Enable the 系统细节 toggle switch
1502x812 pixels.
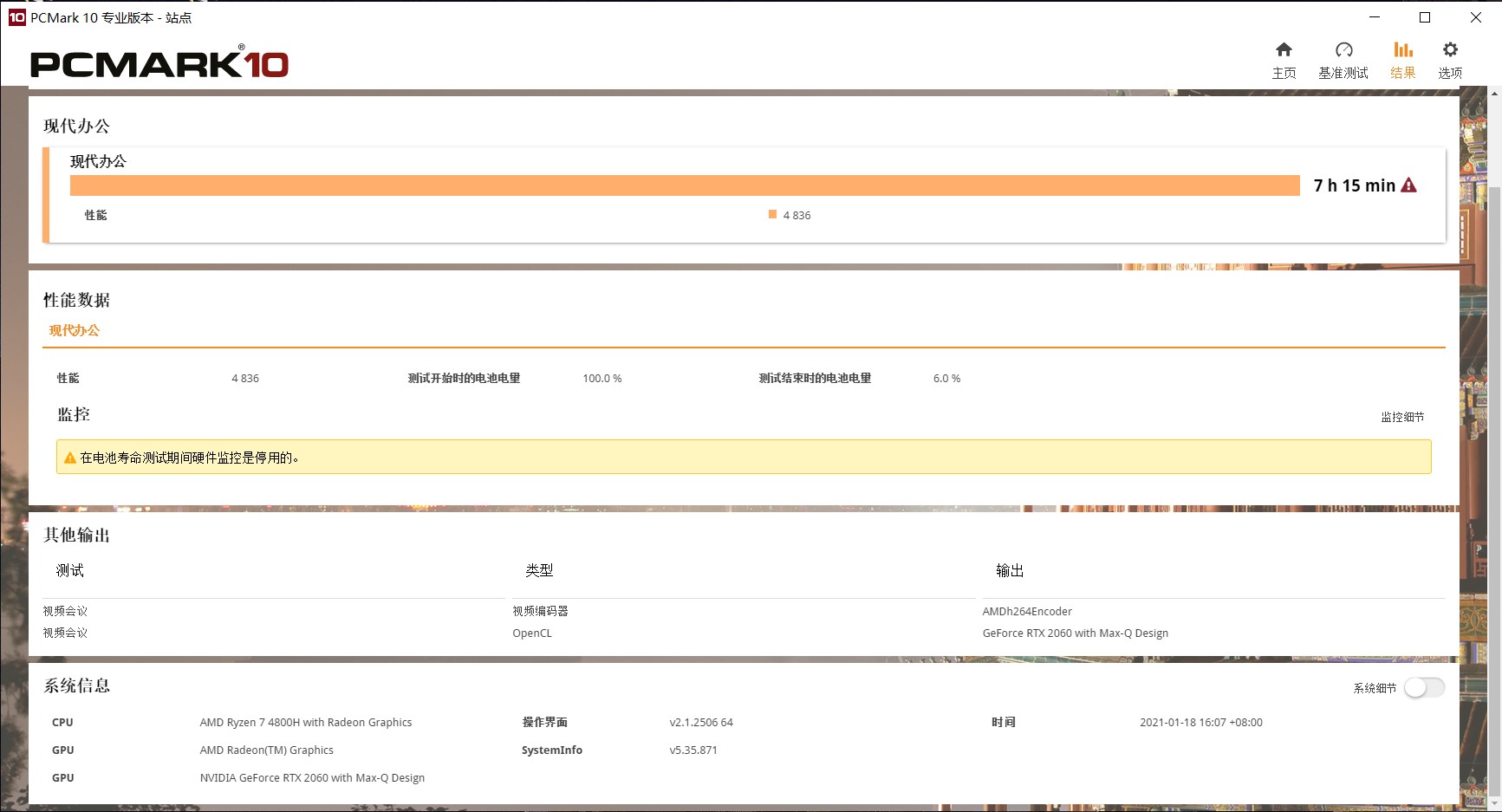1424,687
